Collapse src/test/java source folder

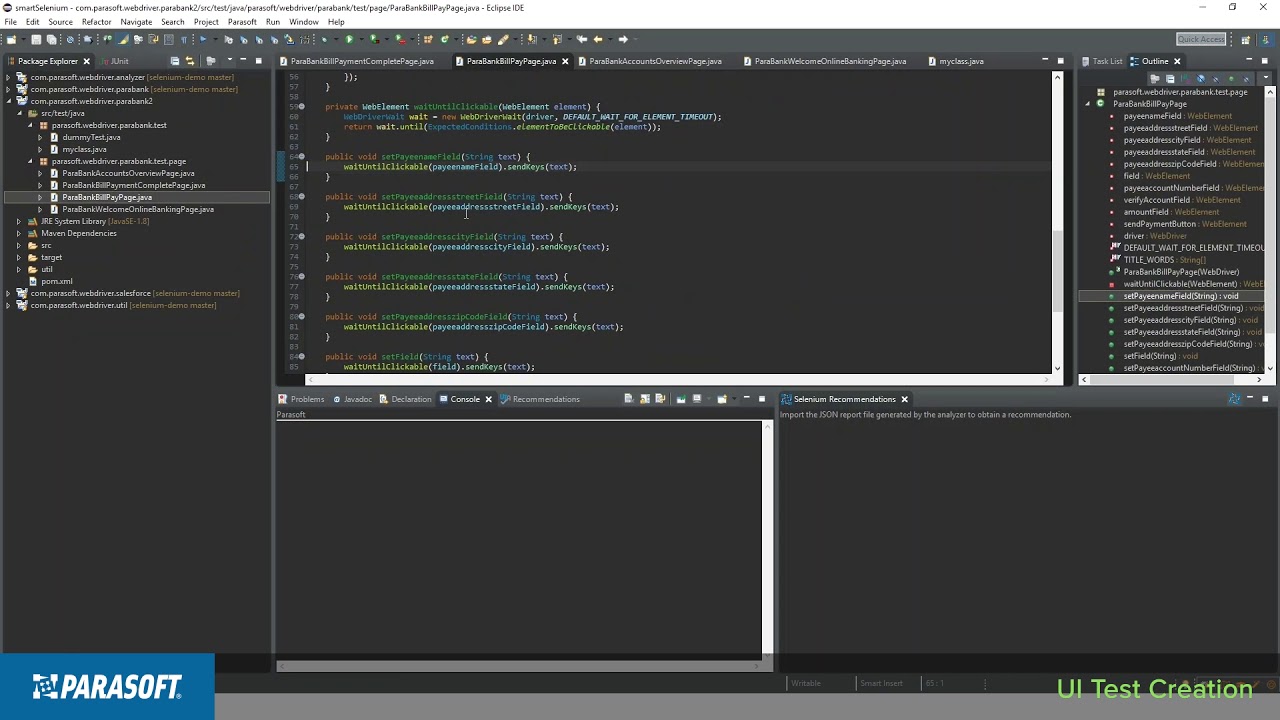[x=19, y=113]
